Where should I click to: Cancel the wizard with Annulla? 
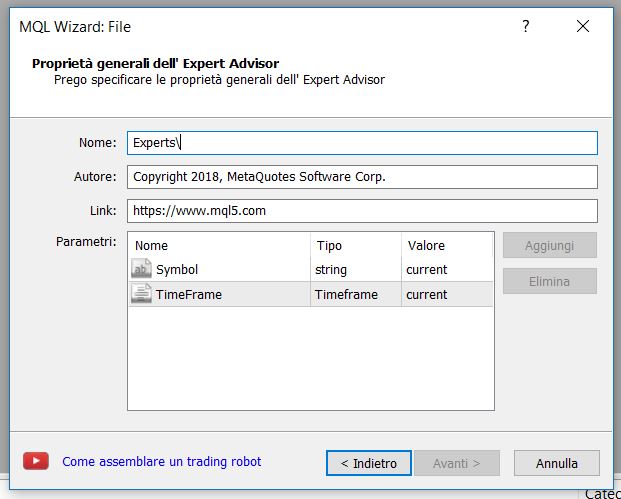pos(556,463)
